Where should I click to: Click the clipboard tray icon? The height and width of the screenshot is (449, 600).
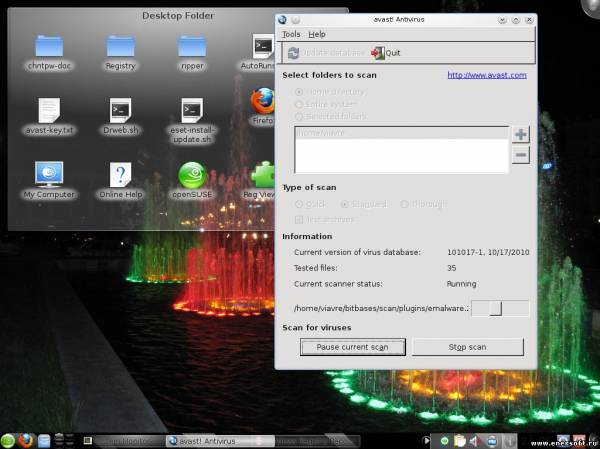(x=460, y=441)
